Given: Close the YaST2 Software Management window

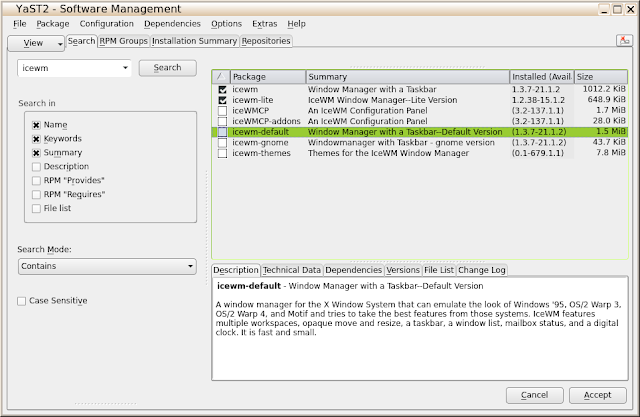Looking at the screenshot, I should pyautogui.click(x=631, y=9).
